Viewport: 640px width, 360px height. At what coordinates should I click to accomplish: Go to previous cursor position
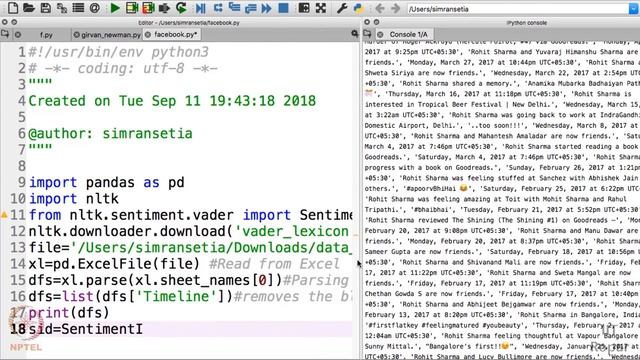(x=380, y=8)
